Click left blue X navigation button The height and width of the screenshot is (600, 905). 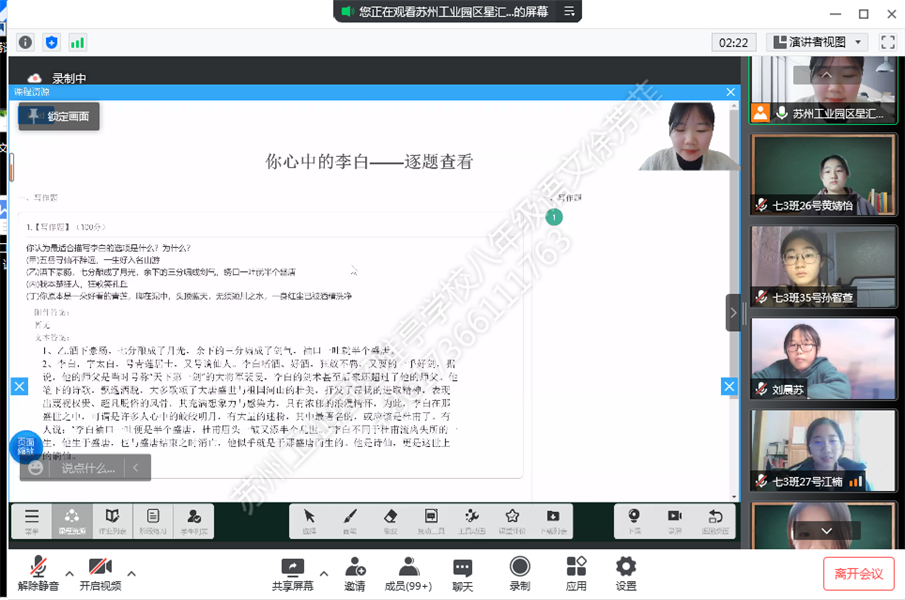[x=20, y=386]
